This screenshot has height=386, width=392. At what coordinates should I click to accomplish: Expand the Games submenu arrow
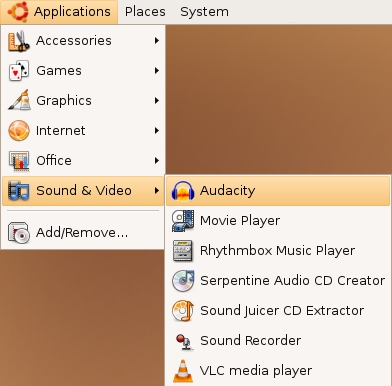point(157,71)
